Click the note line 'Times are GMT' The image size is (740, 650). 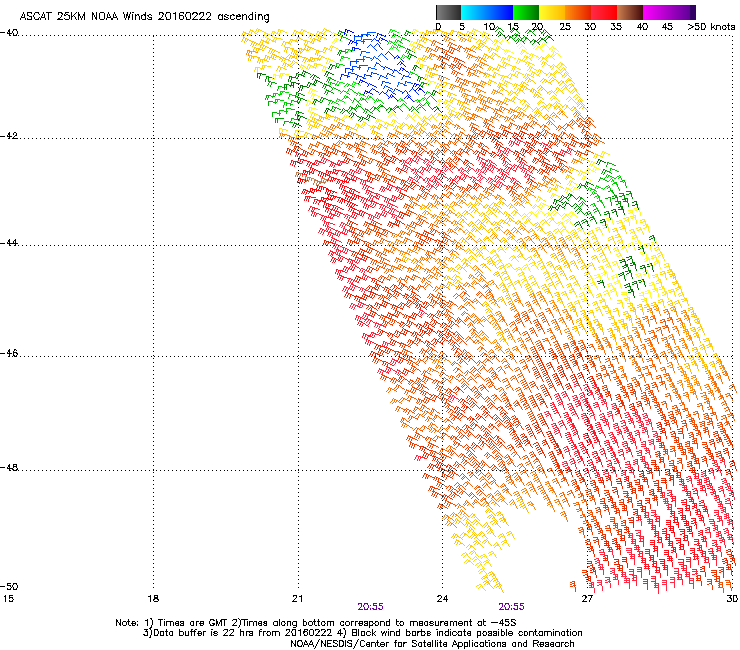point(191,623)
